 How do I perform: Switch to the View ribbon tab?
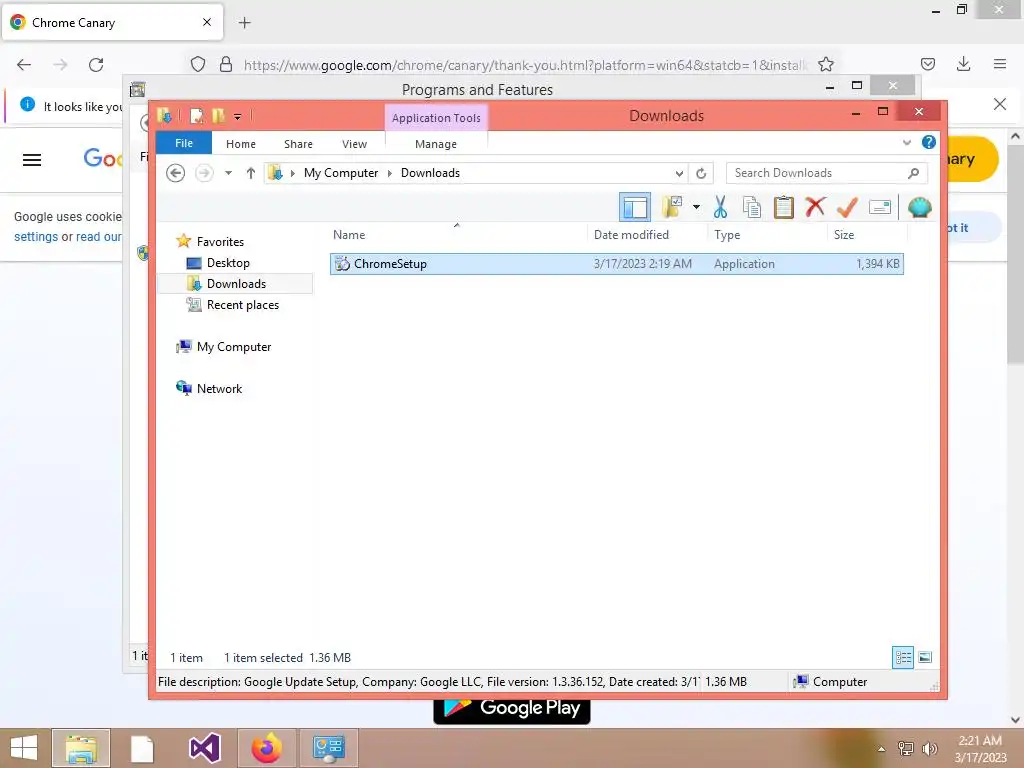(x=355, y=144)
